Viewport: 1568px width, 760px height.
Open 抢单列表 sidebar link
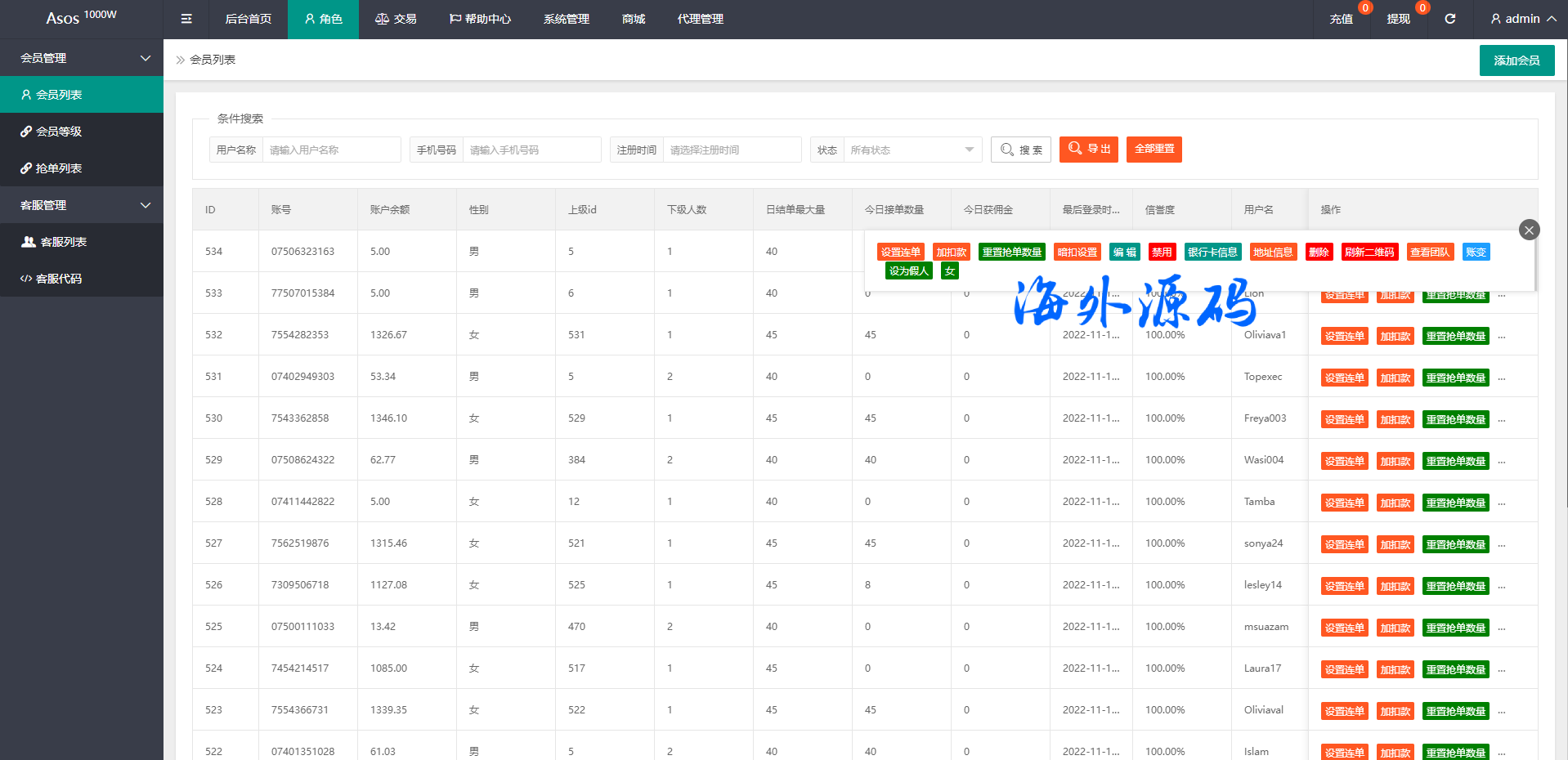[x=82, y=168]
